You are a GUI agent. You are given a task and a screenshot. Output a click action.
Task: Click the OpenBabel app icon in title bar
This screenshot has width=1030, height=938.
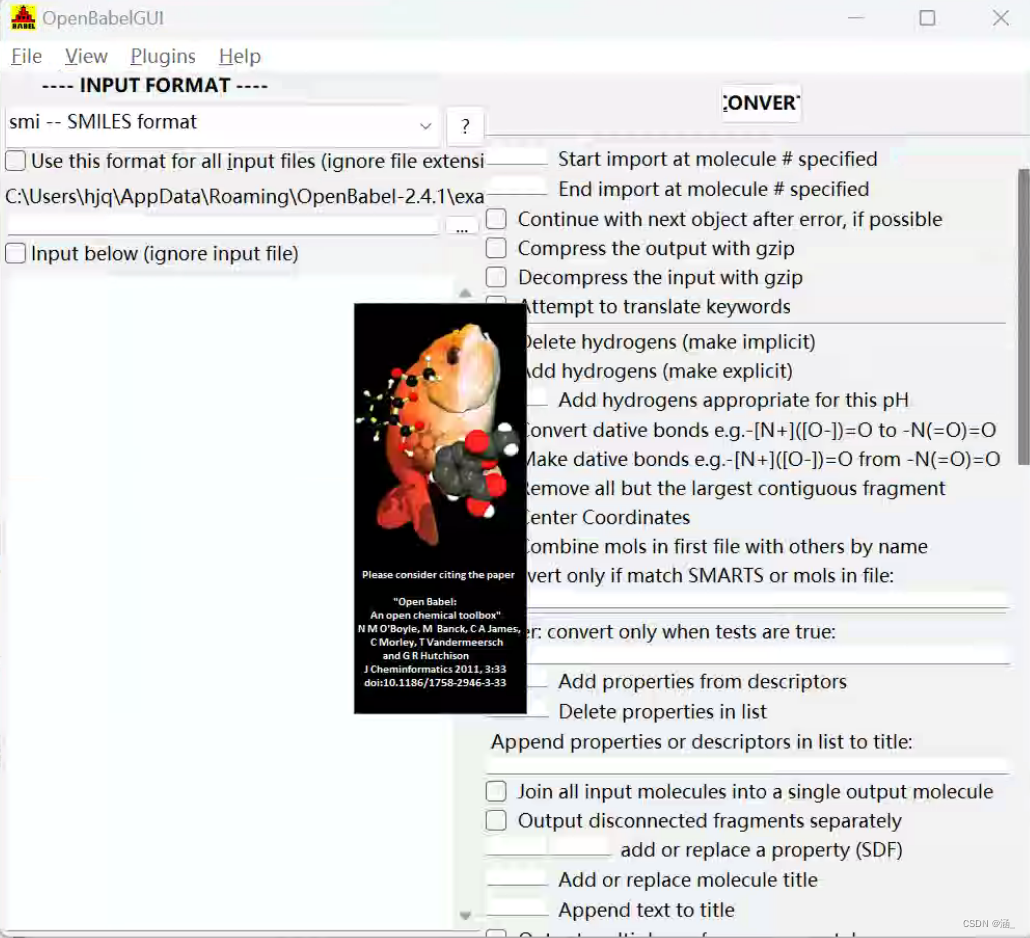coord(23,18)
